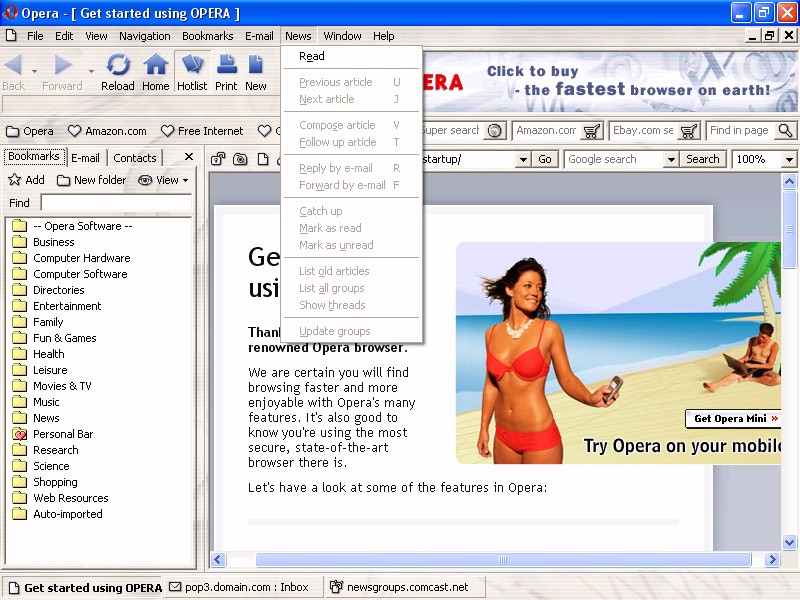Switch to the Contacts tab
This screenshot has height=600, width=800.
pos(135,157)
